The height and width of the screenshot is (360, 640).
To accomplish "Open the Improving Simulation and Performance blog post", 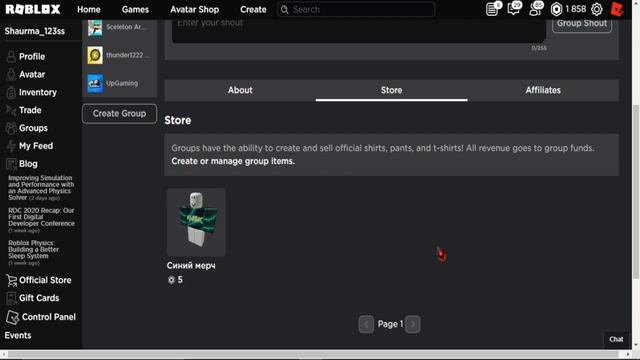I will [41, 188].
